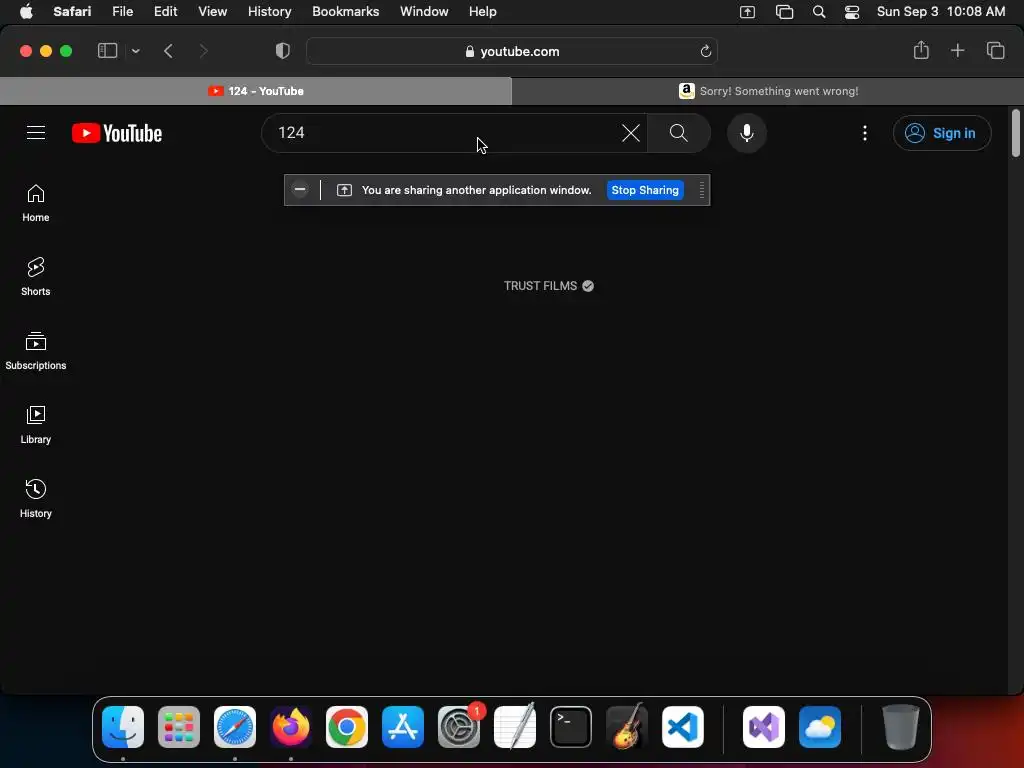
Task: Open the YouTube hamburger guide menu
Action: coord(36,133)
